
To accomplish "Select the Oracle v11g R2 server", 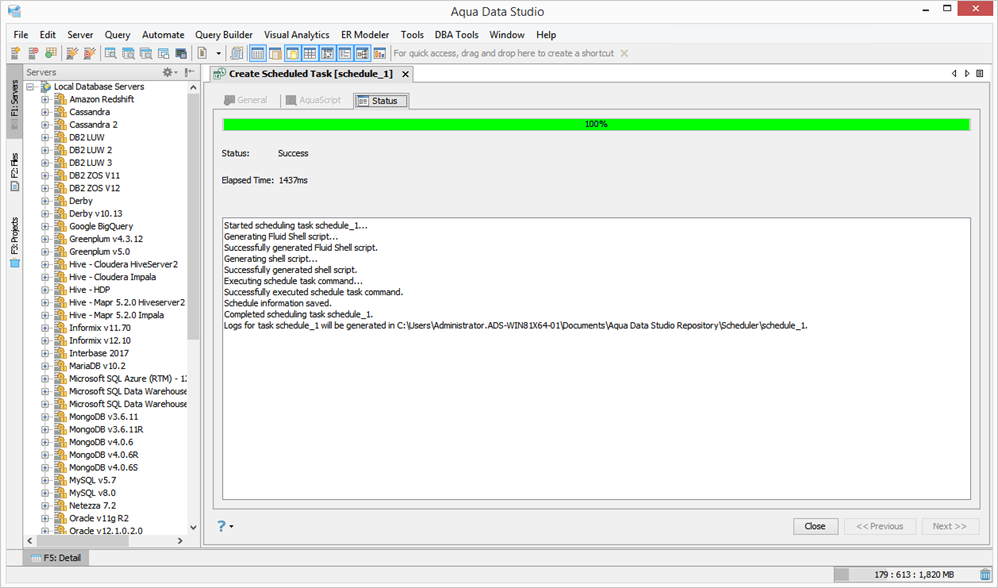I will click(x=99, y=519).
